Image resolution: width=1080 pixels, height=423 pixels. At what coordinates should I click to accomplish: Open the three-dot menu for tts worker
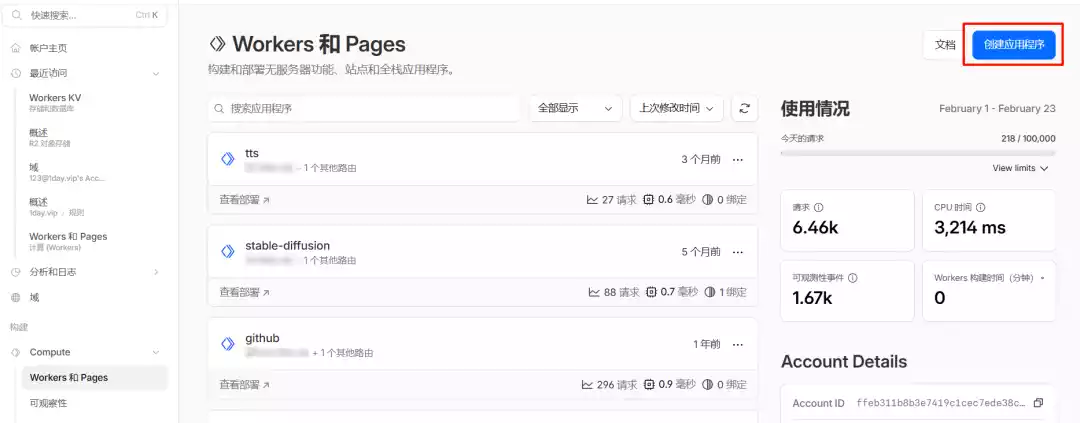pyautogui.click(x=738, y=160)
